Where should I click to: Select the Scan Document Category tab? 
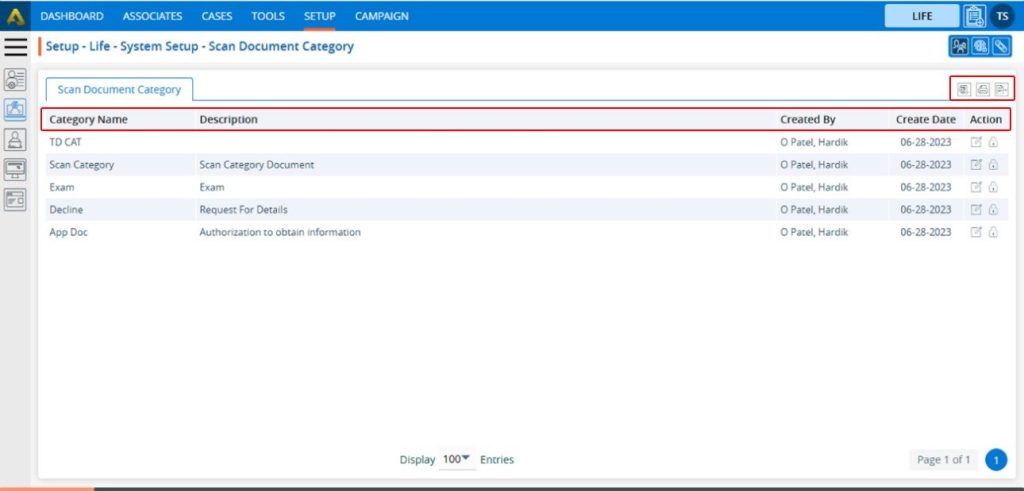pos(119,89)
